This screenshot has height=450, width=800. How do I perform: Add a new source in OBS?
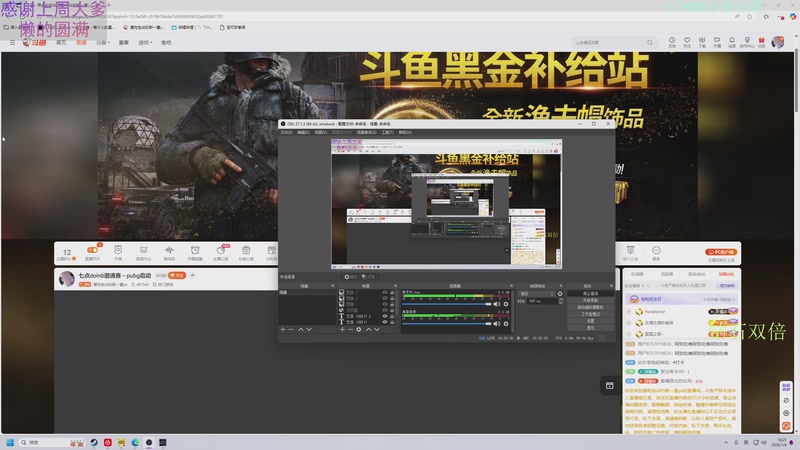[342, 330]
